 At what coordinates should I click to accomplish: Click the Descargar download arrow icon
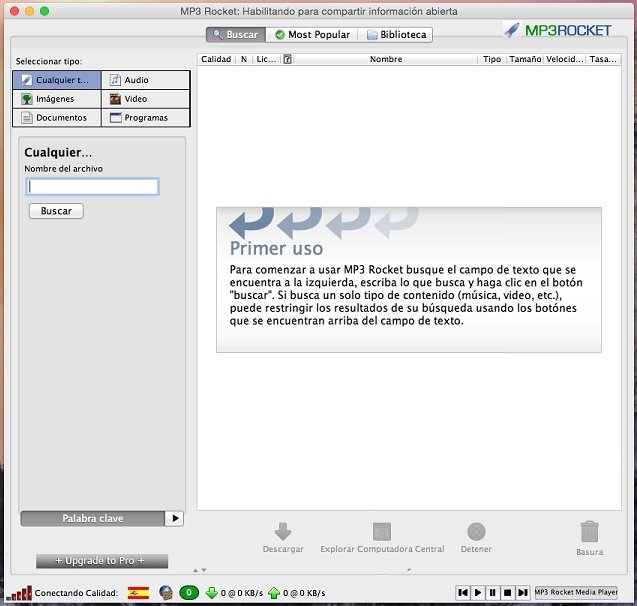[x=283, y=531]
